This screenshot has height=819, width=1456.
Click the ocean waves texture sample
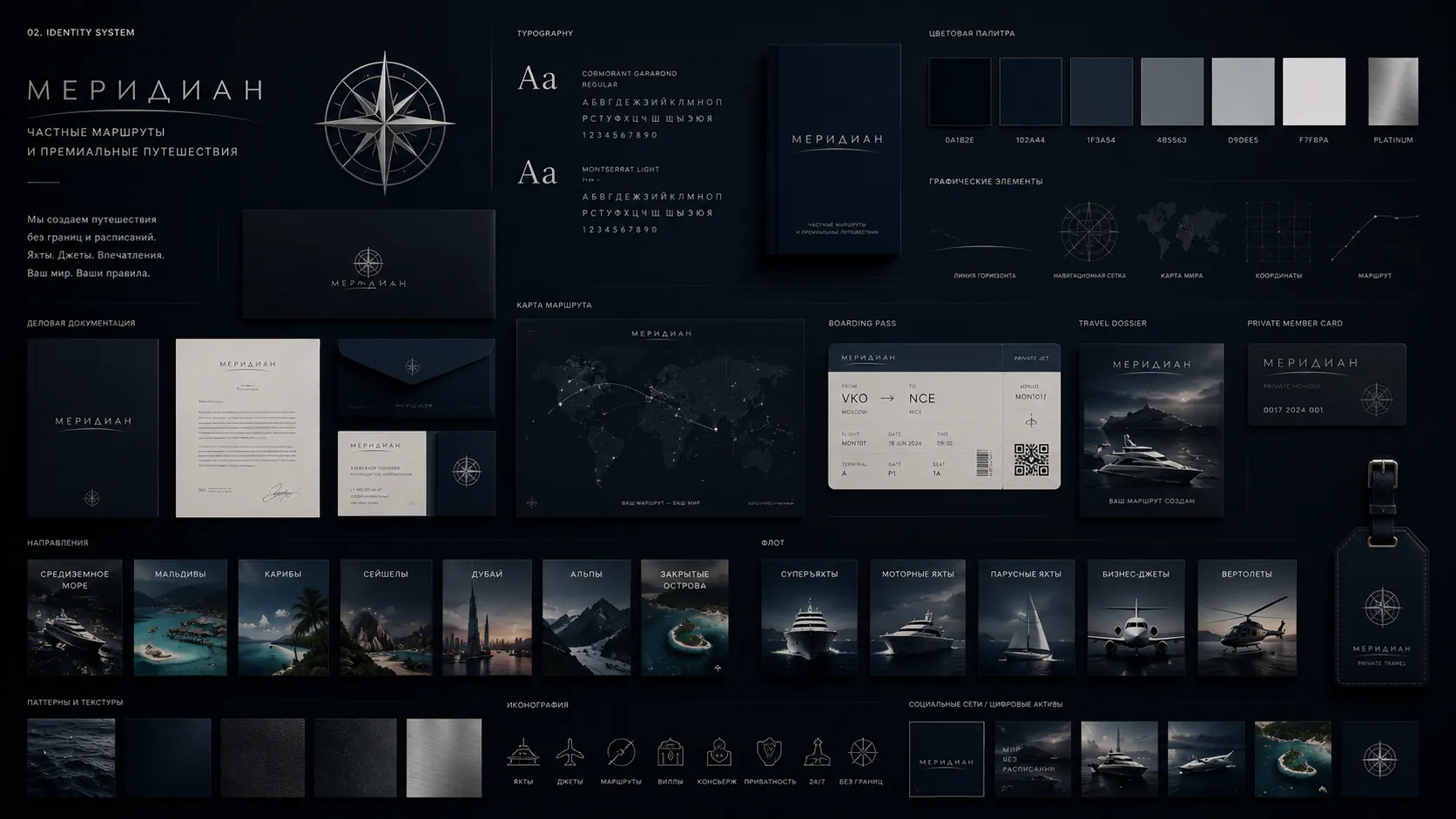point(71,757)
